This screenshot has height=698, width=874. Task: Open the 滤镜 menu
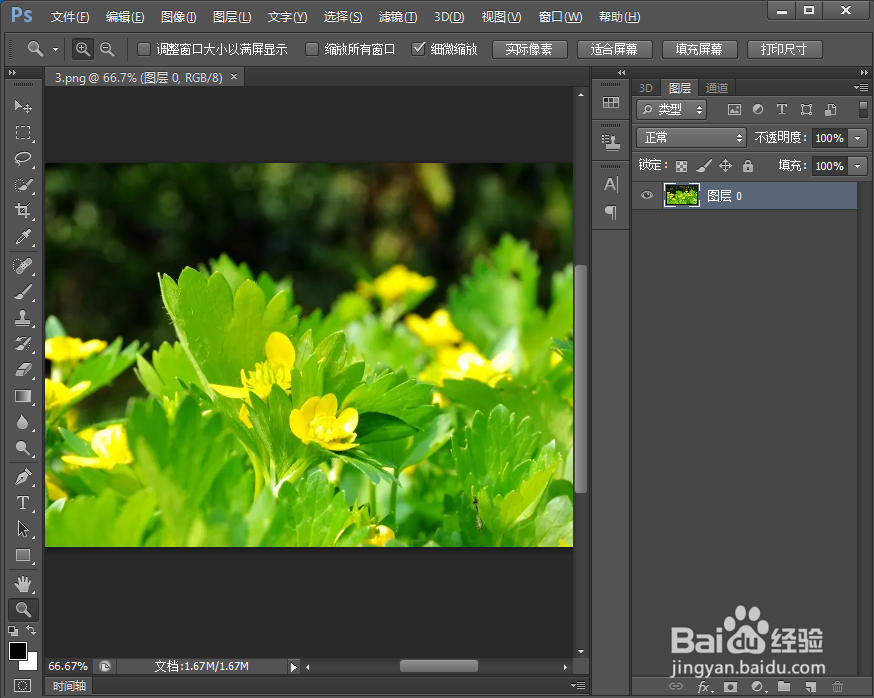coord(397,16)
